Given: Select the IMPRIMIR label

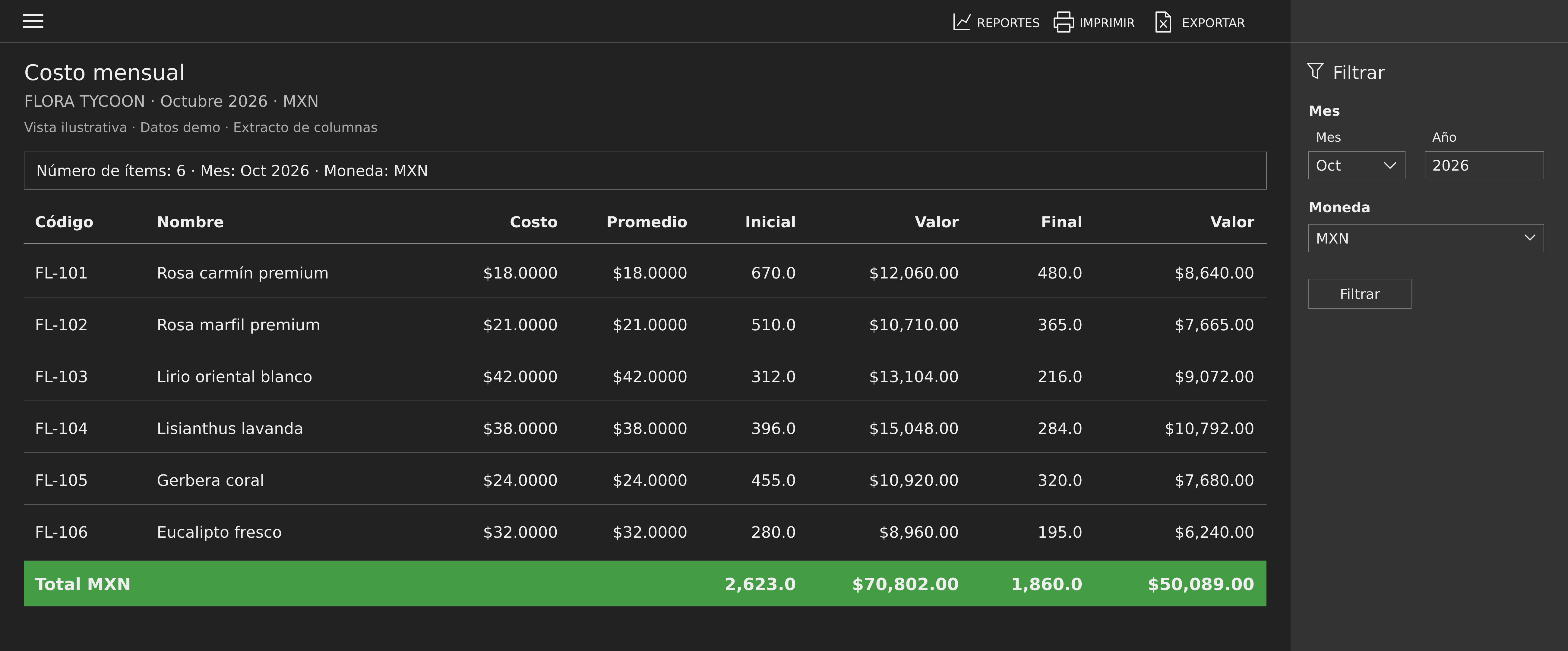Looking at the screenshot, I should 1107,23.
